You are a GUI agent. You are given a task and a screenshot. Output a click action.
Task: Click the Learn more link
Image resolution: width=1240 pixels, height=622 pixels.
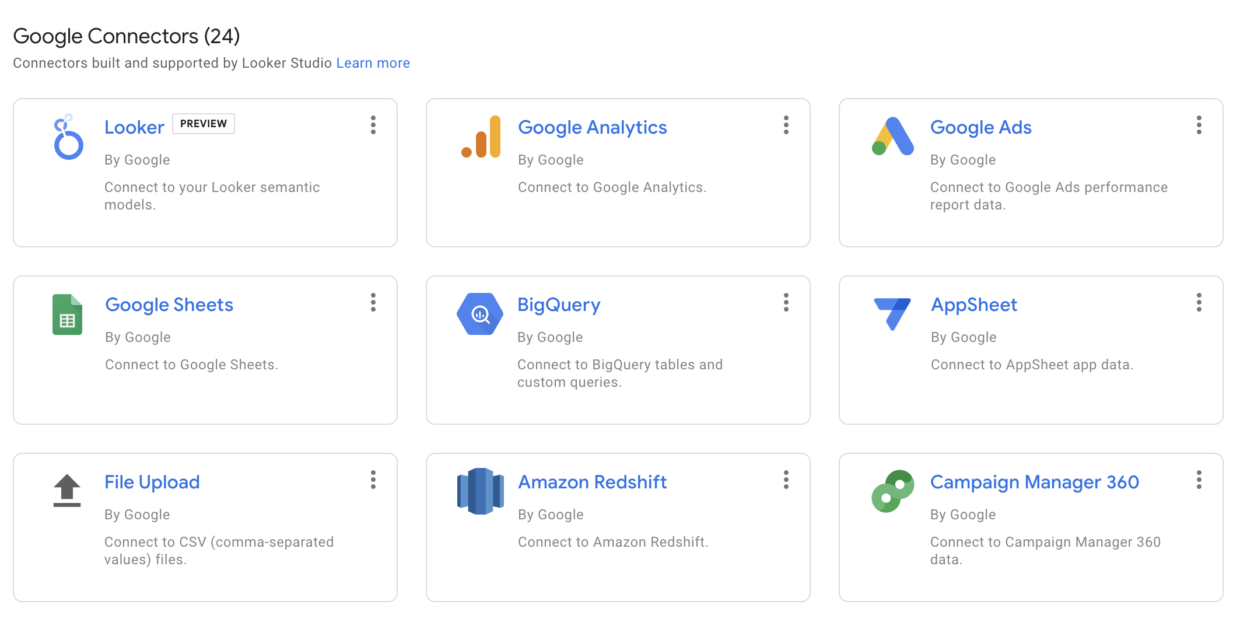point(373,62)
